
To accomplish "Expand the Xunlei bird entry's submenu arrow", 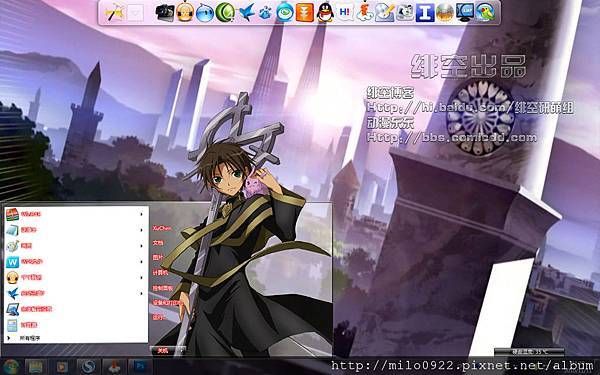I will tap(142, 293).
